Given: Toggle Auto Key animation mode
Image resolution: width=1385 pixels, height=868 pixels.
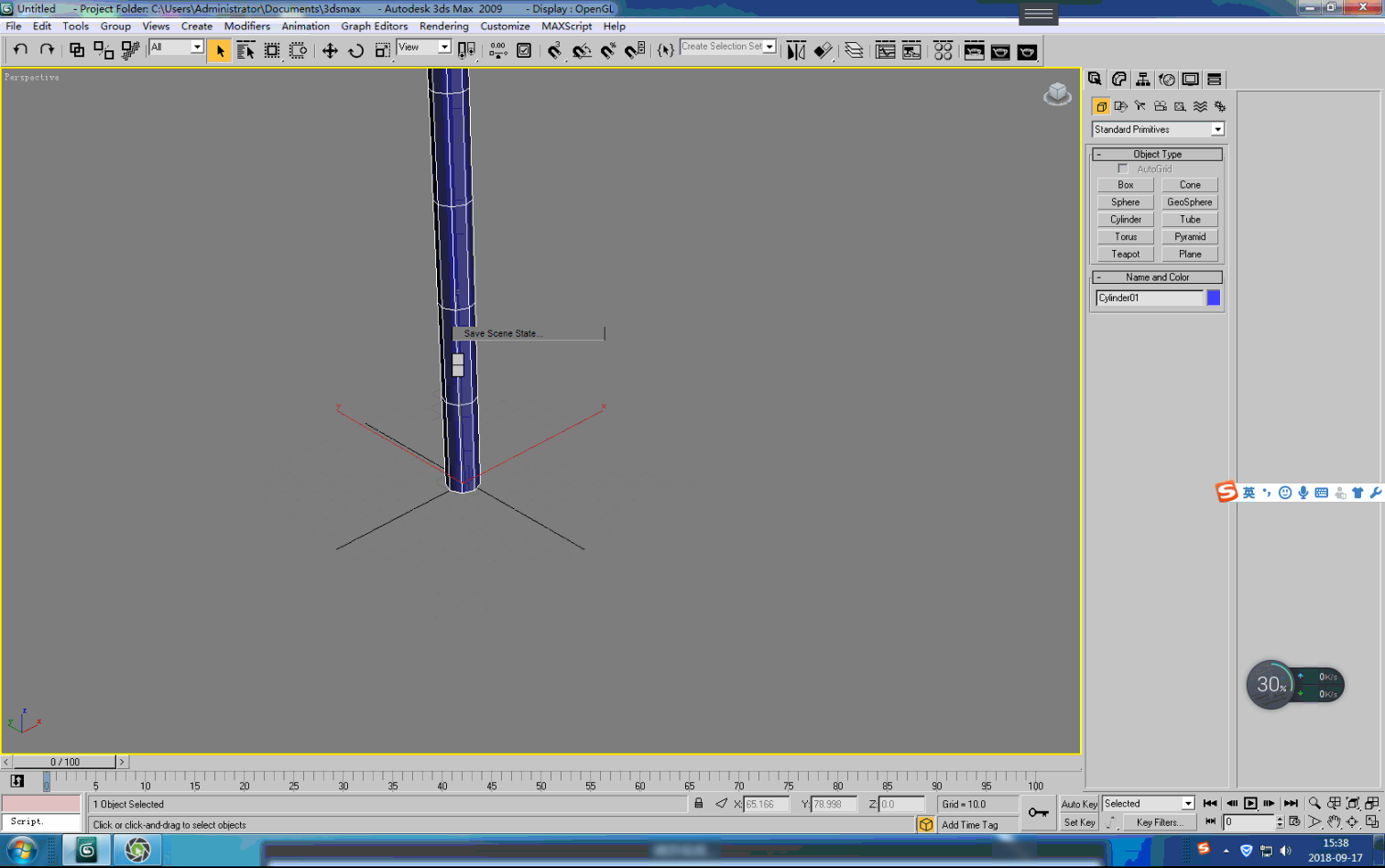Looking at the screenshot, I should coord(1079,804).
